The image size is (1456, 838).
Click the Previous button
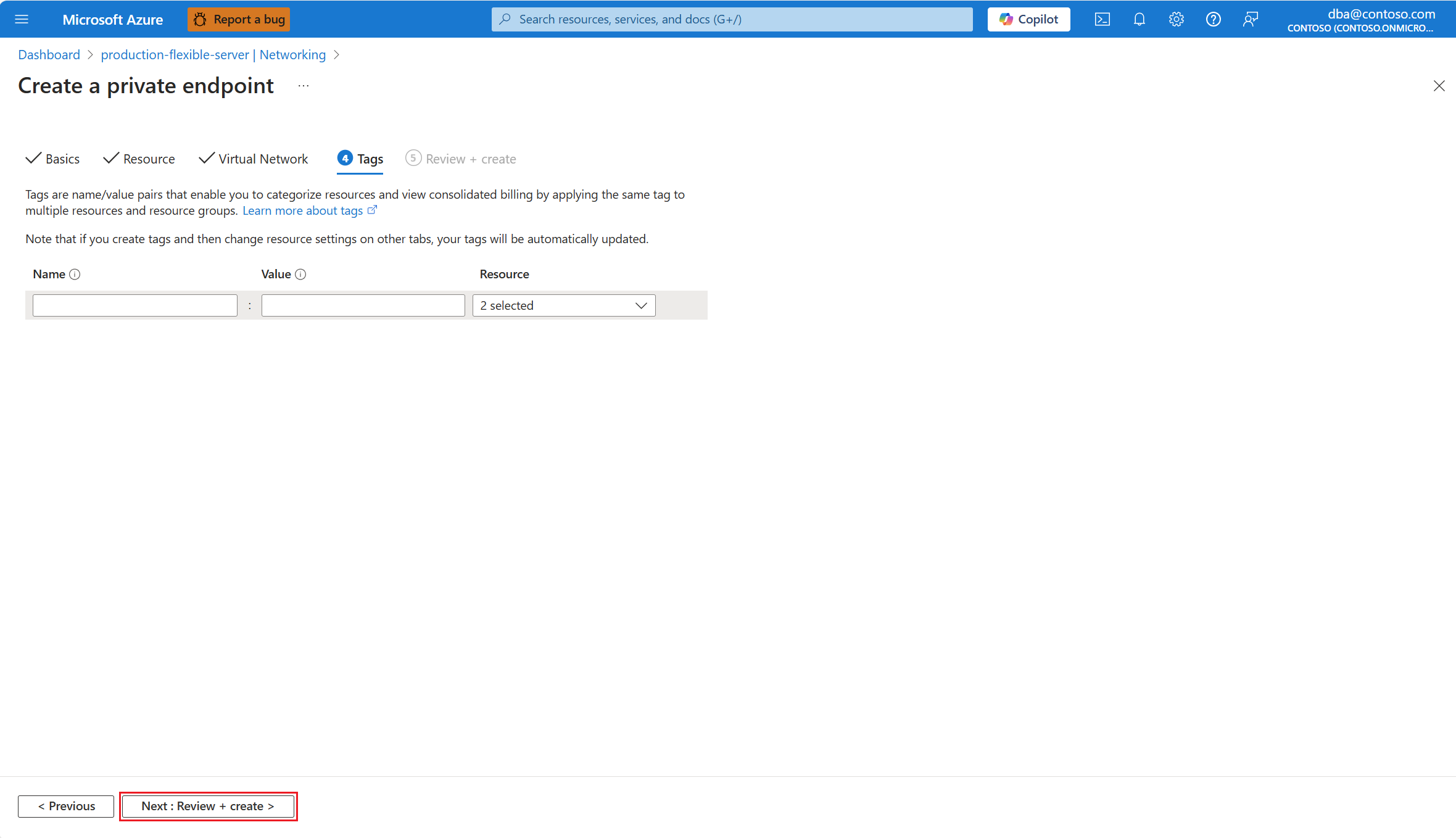65,806
